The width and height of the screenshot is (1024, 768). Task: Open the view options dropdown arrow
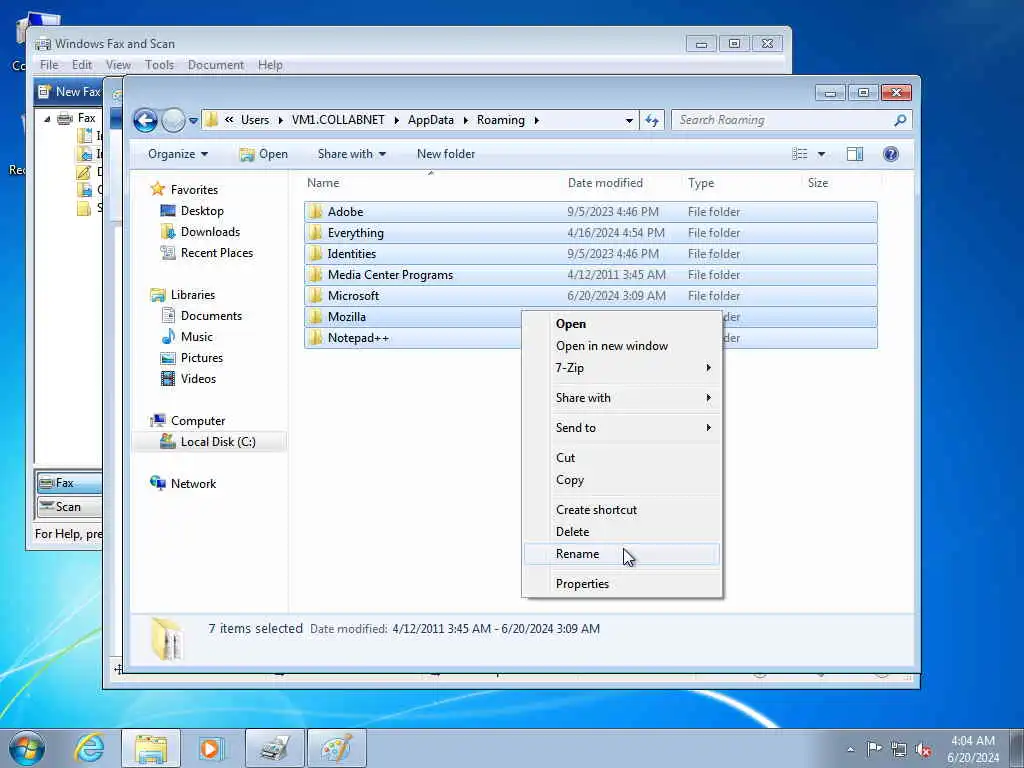click(x=821, y=154)
